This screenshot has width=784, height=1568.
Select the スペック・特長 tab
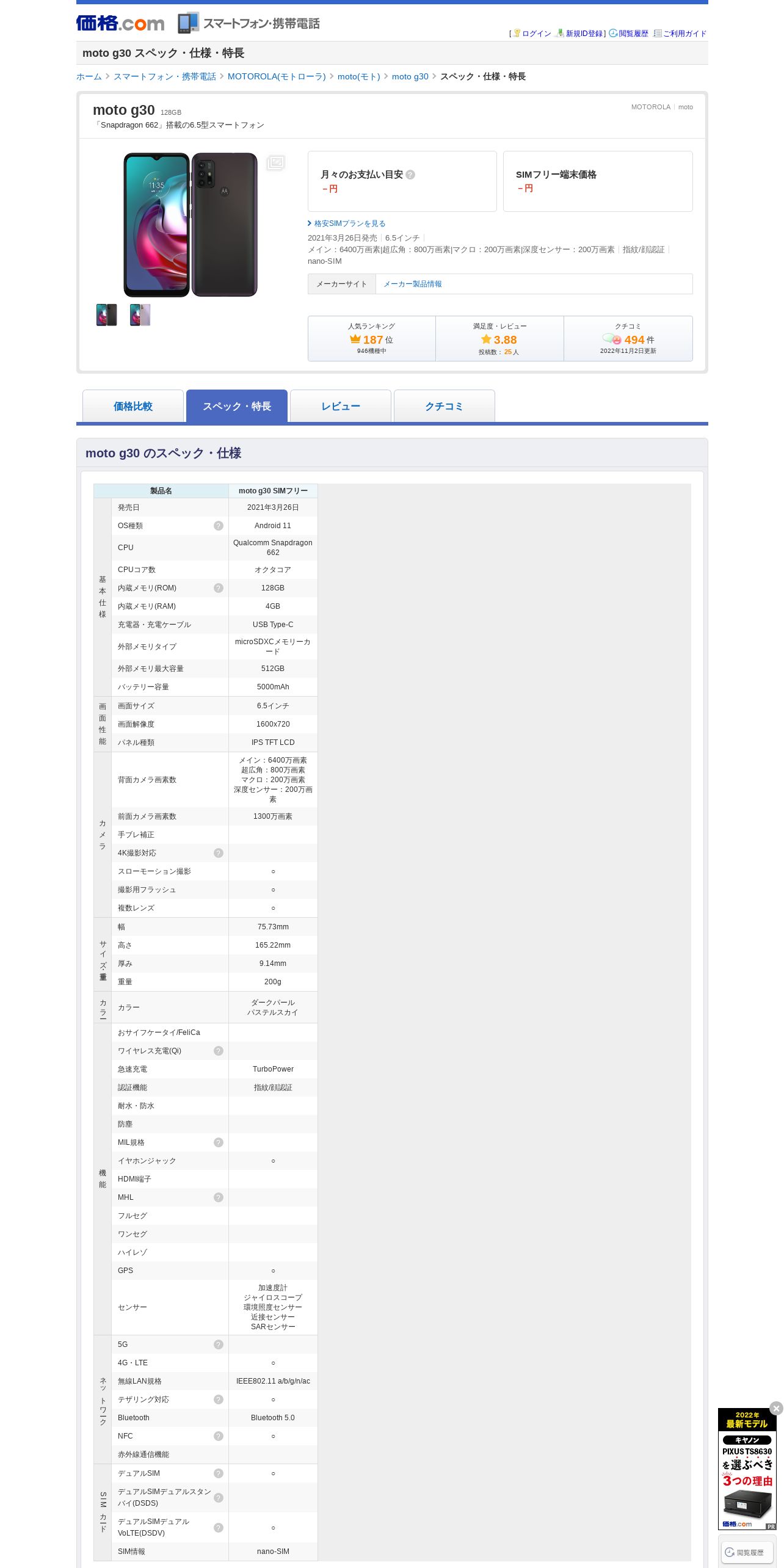(x=237, y=406)
